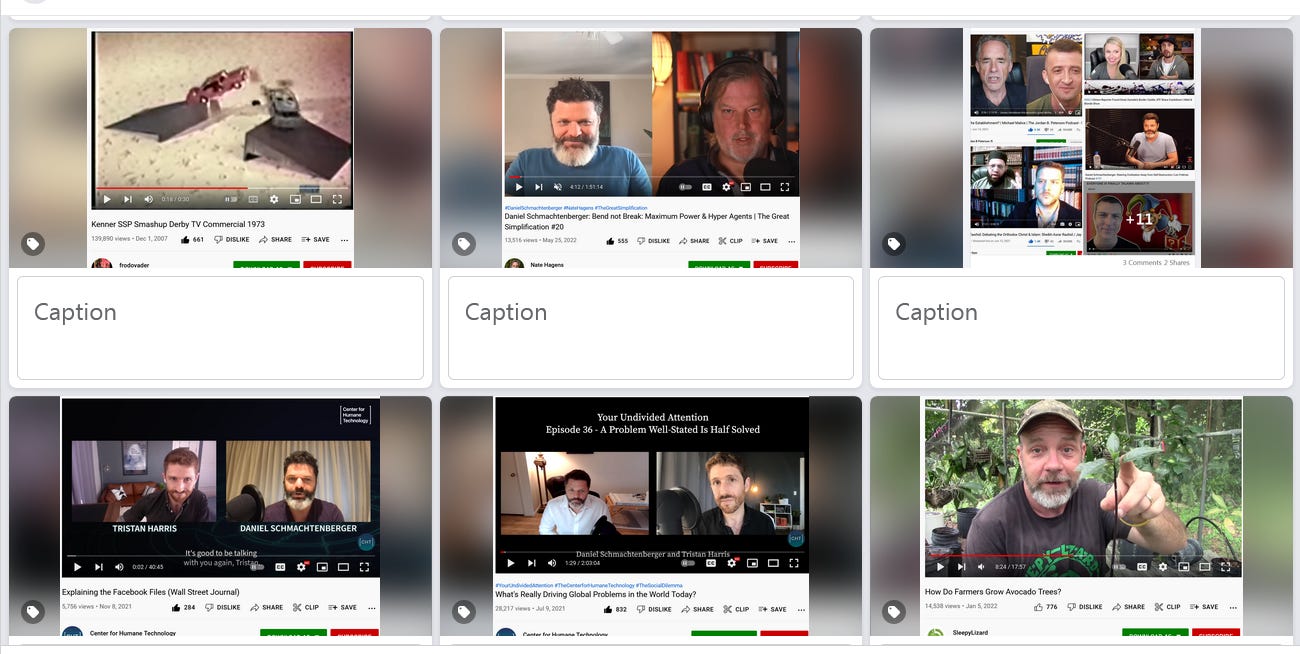Click play icon in Facebook Files screenshot

[x=77, y=567]
